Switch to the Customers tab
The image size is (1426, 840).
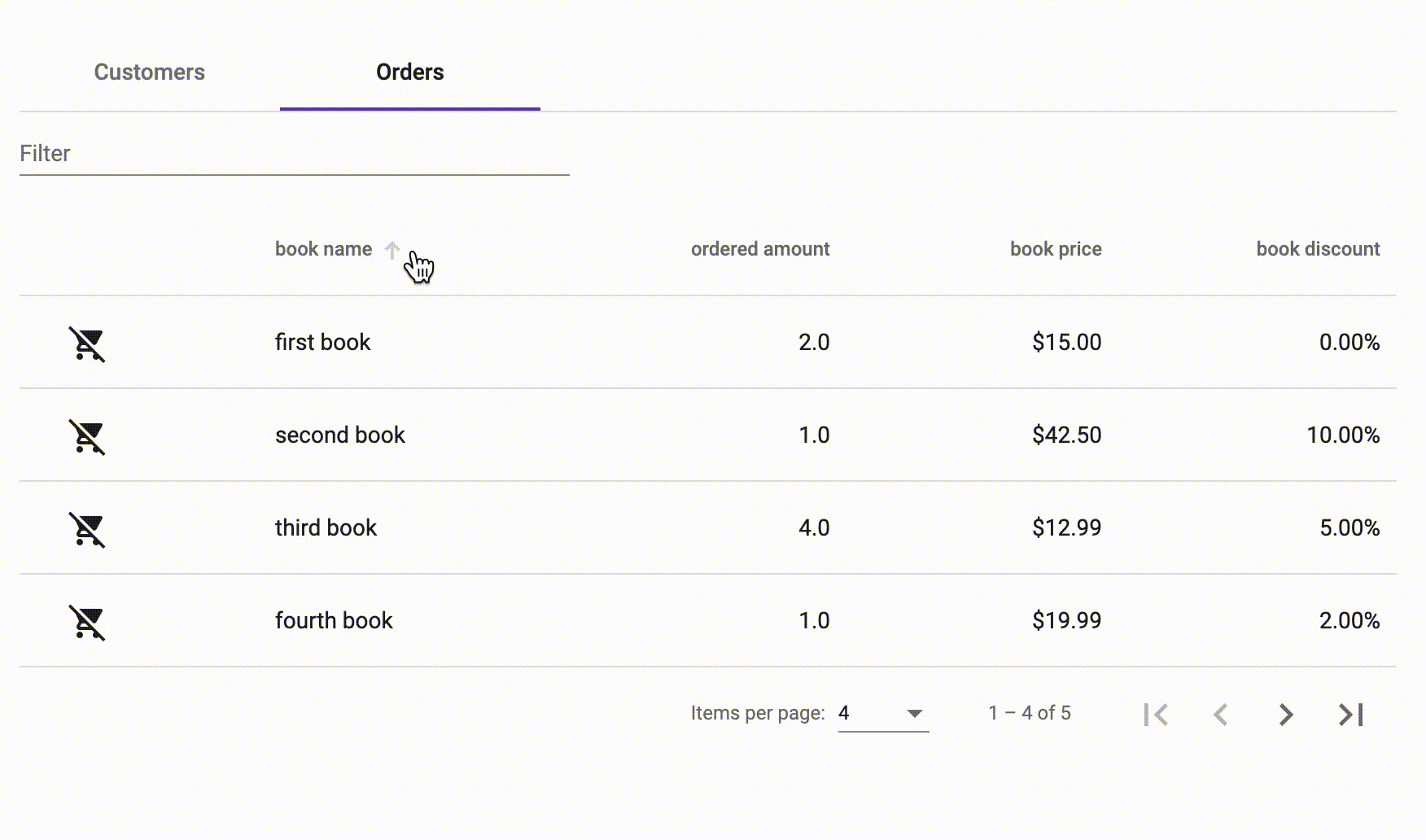(150, 72)
